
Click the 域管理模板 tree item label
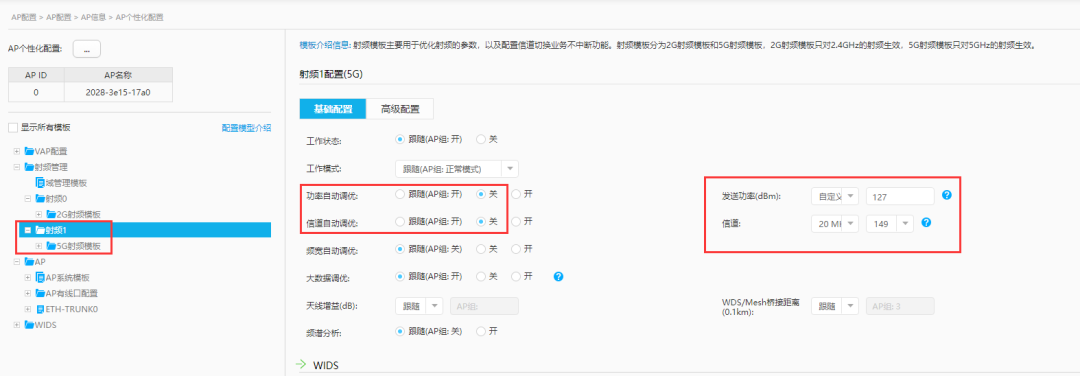click(66, 183)
